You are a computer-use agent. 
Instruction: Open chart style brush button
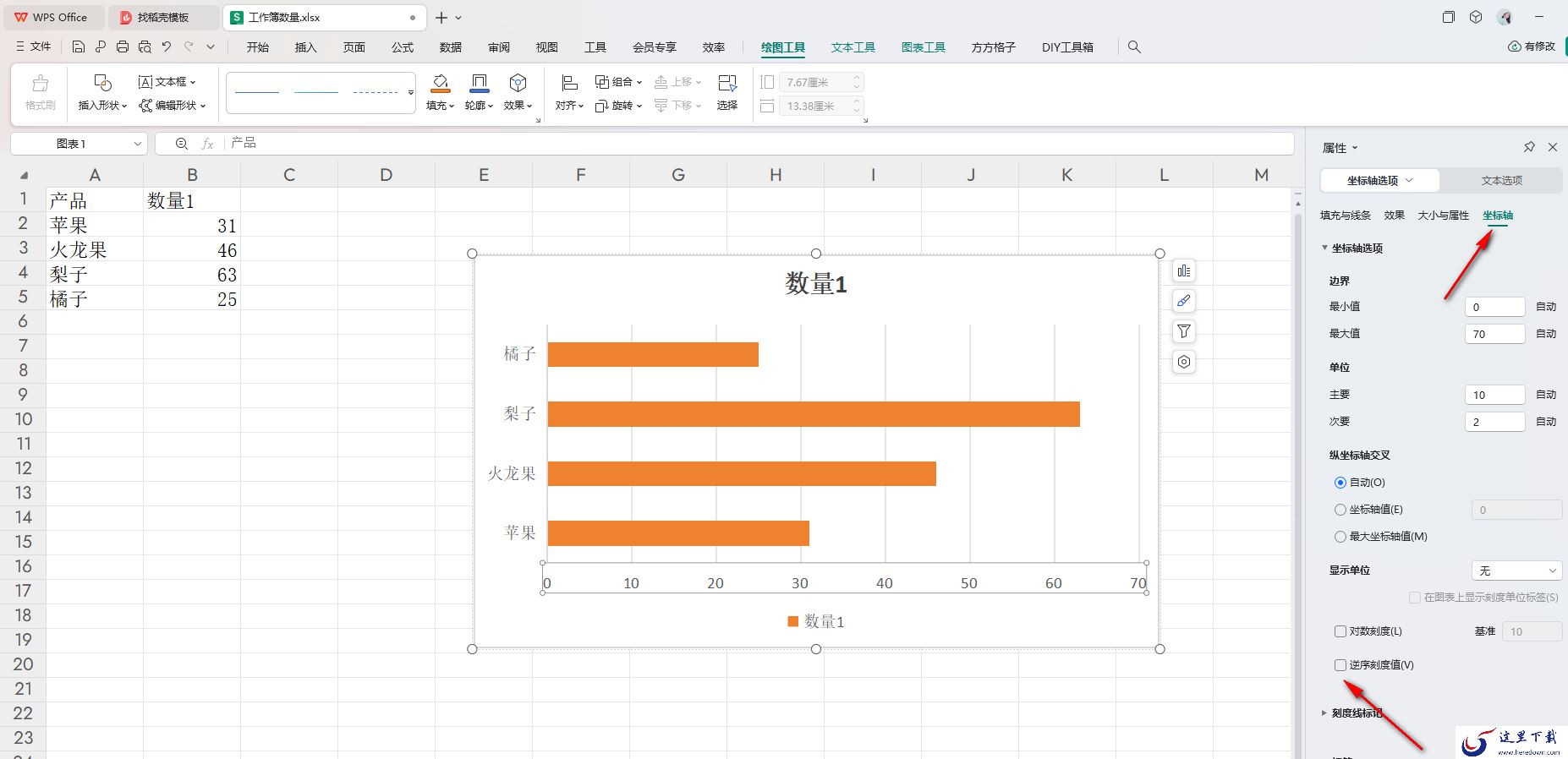pos(1184,301)
